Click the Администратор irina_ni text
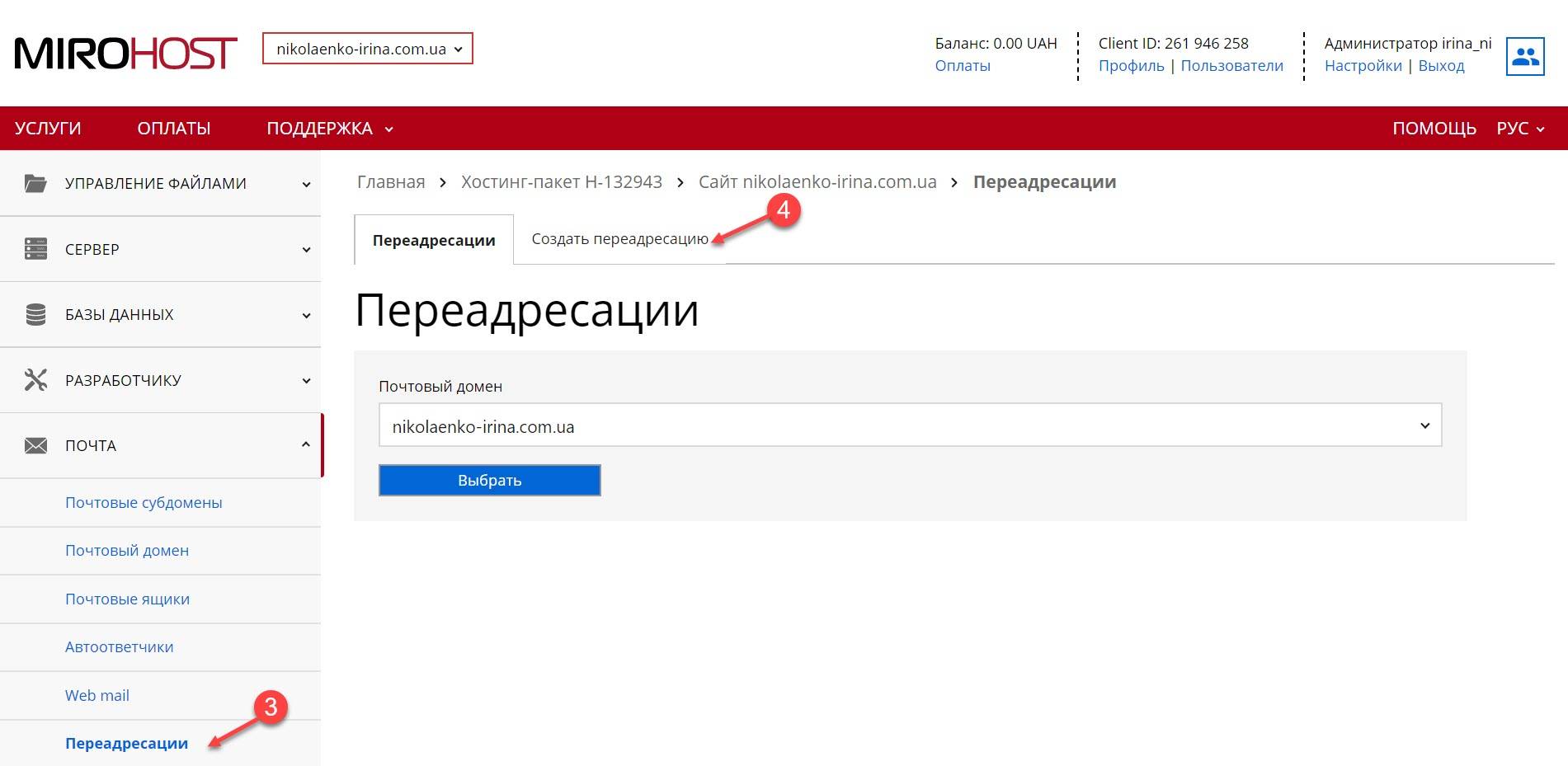 click(1408, 43)
